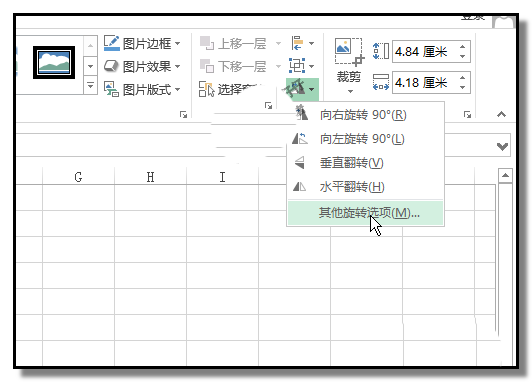Click Bring Forward (上移一层) button

(233, 43)
